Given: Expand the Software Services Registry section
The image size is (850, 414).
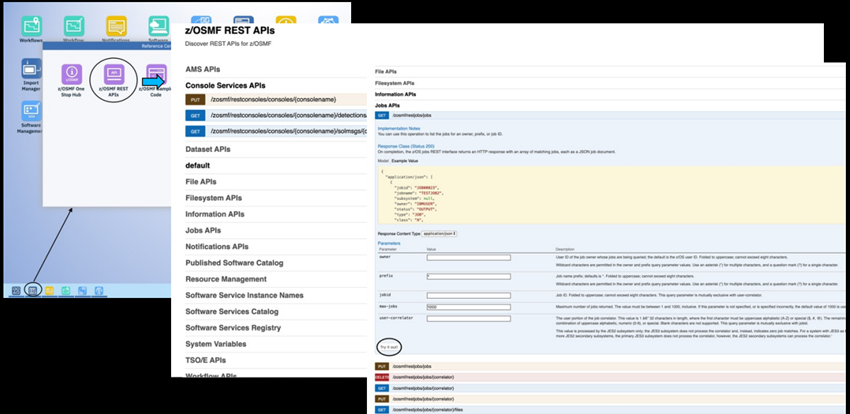Looking at the screenshot, I should tap(233, 328).
